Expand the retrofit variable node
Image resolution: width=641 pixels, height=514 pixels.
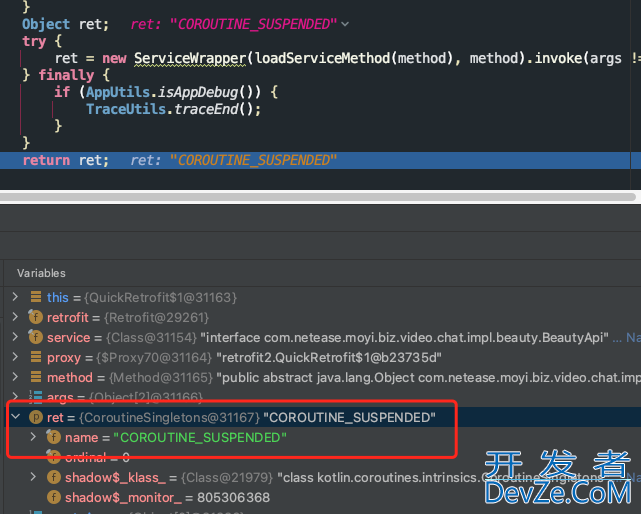[15, 316]
